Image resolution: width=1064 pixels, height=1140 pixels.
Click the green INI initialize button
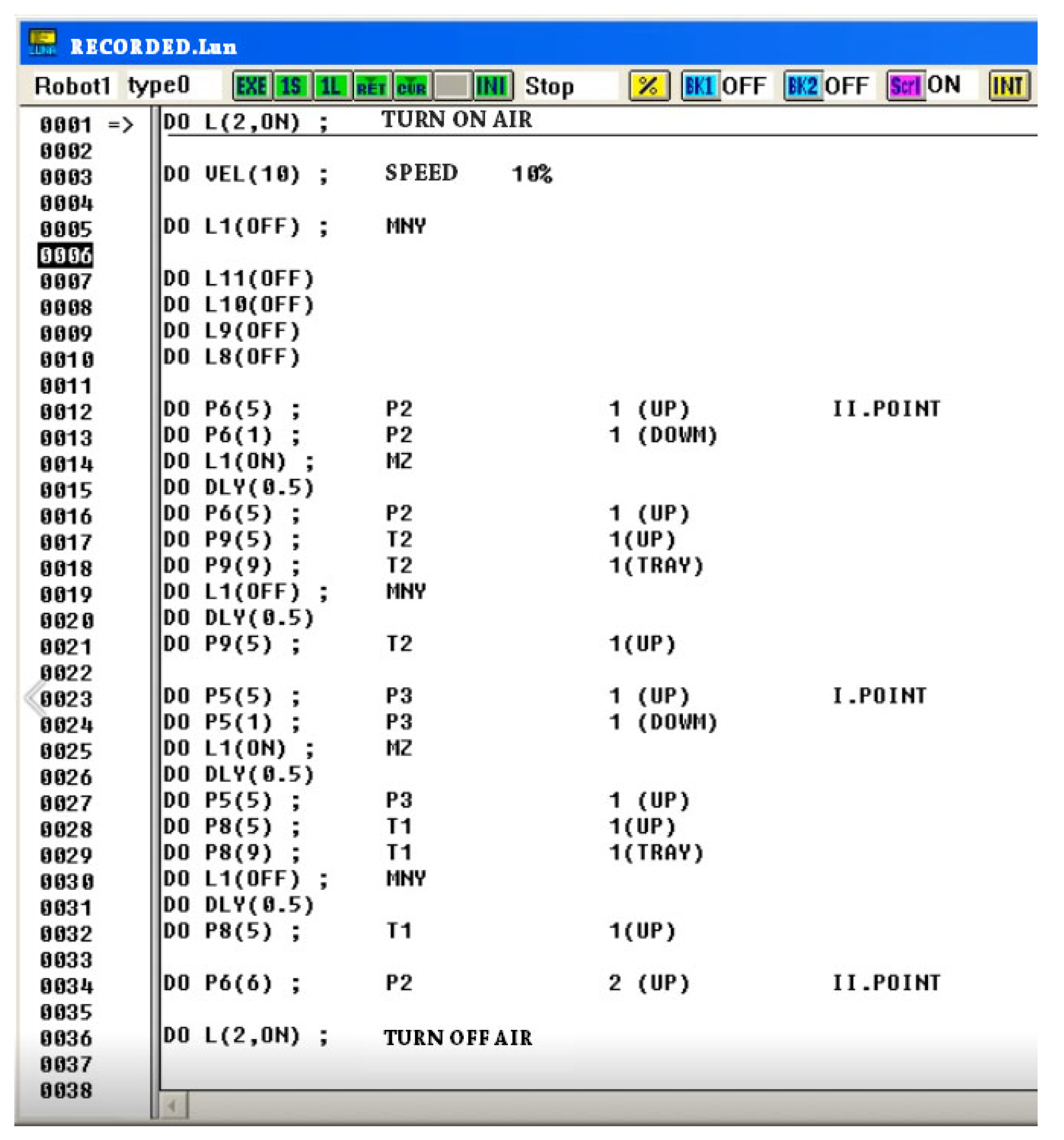492,86
